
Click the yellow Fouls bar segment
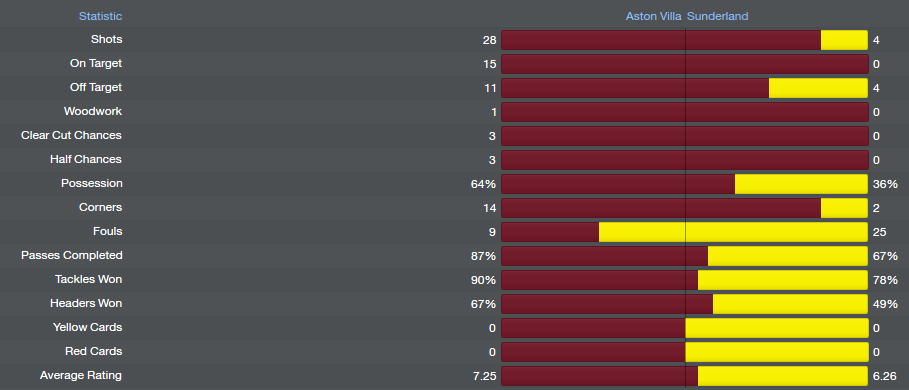point(733,232)
